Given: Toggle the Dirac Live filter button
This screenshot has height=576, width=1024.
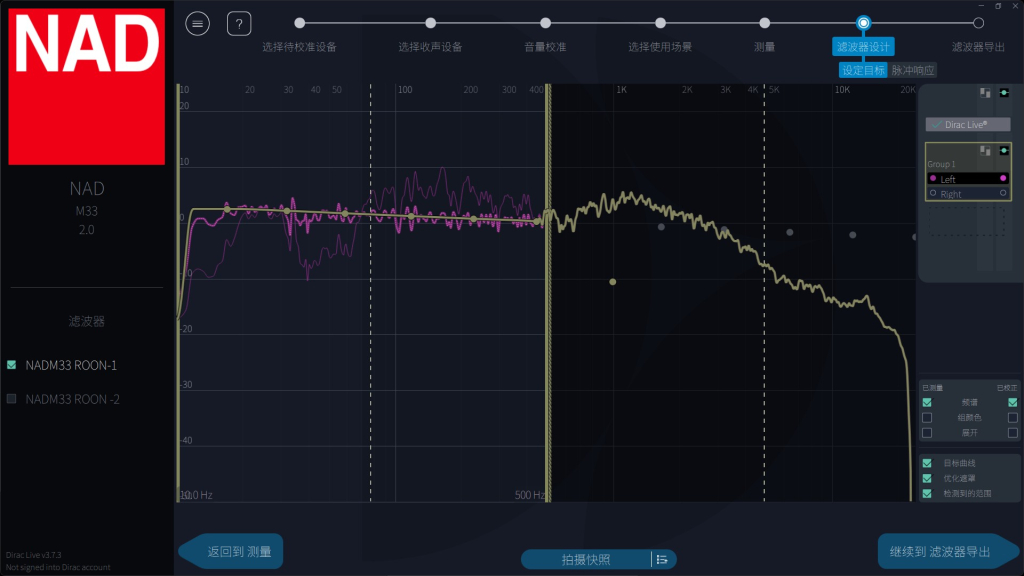Looking at the screenshot, I should (968, 124).
